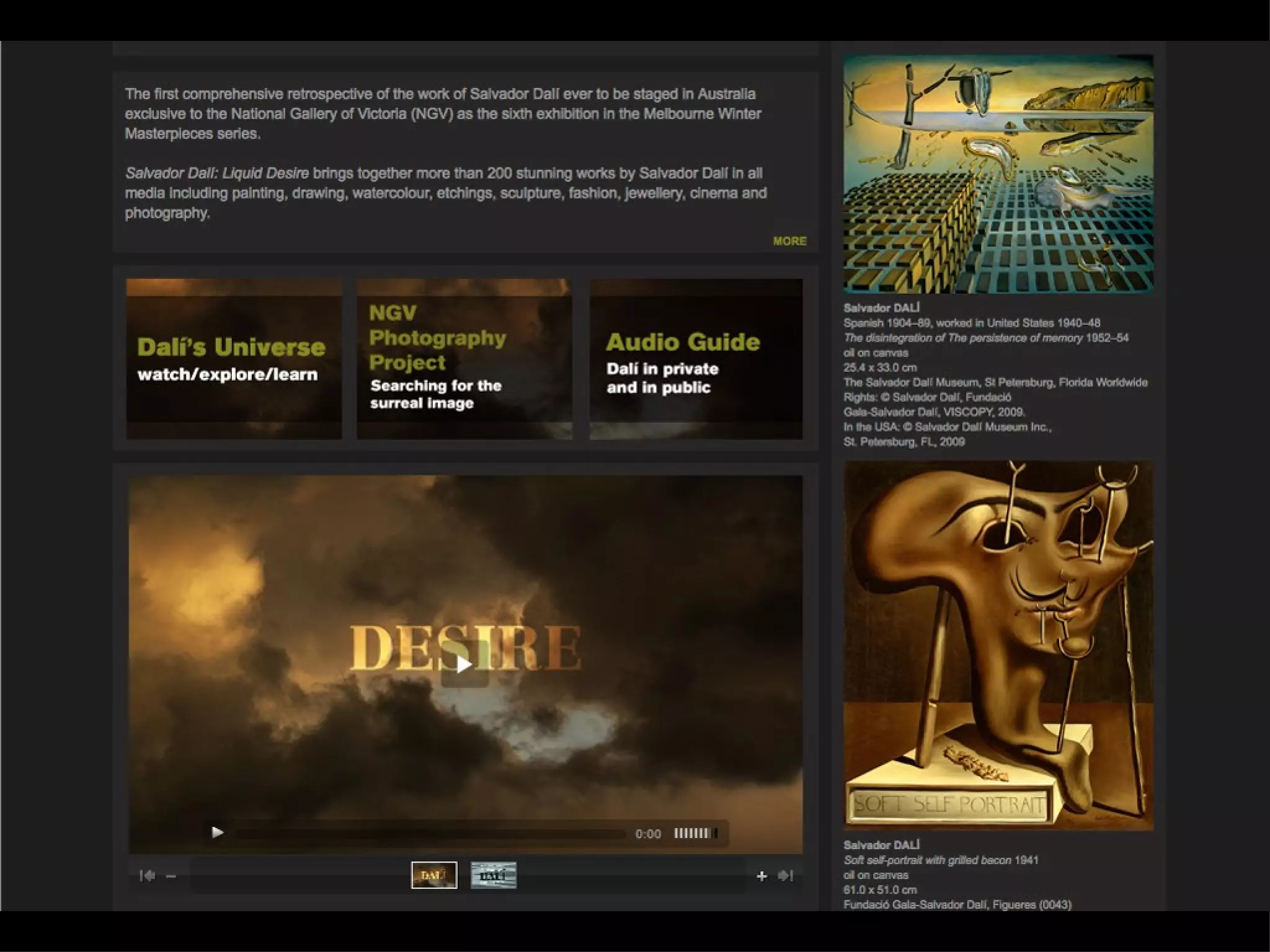1270x952 pixels.
Task: Click the Soft Self-Portrait painting image
Action: coord(998,645)
